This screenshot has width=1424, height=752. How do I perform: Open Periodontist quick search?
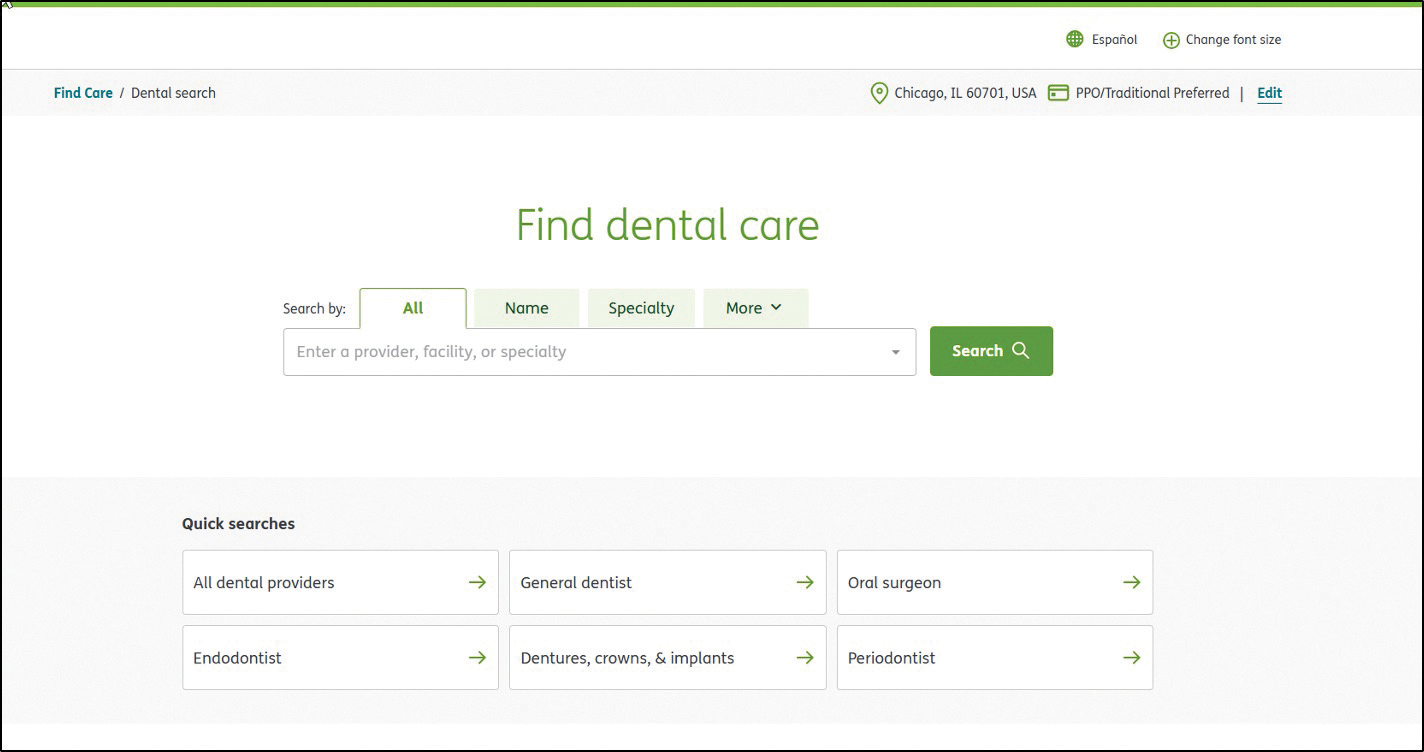pyautogui.click(x=995, y=657)
